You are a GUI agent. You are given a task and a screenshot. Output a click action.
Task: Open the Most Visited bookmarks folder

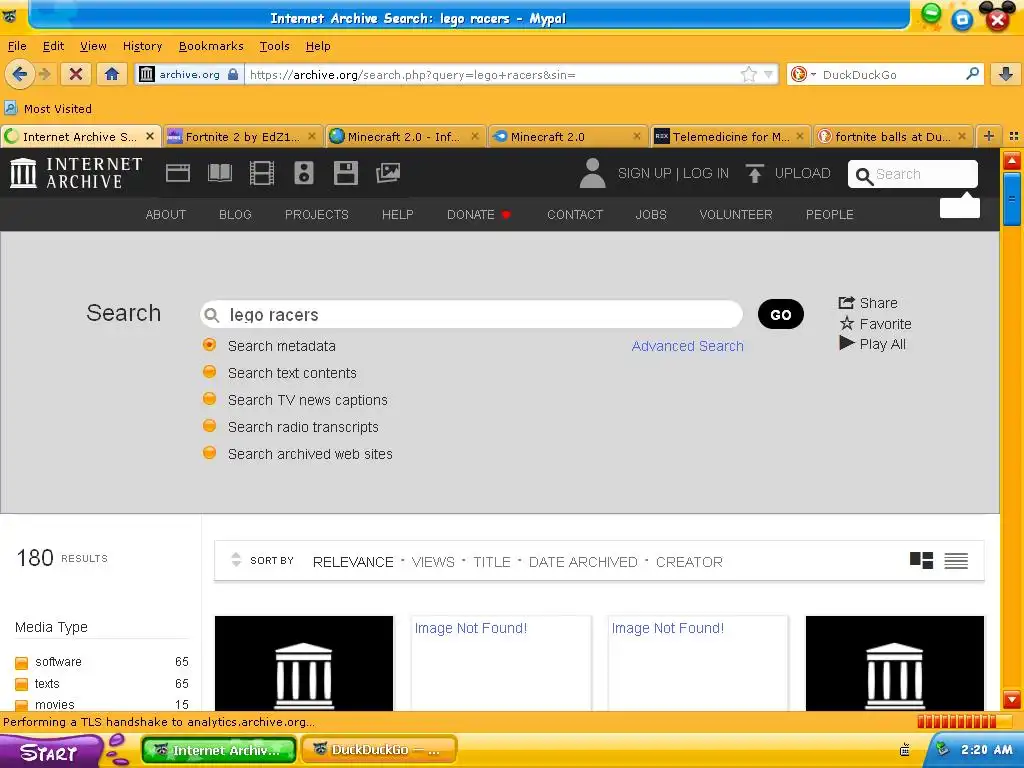pyautogui.click(x=49, y=108)
